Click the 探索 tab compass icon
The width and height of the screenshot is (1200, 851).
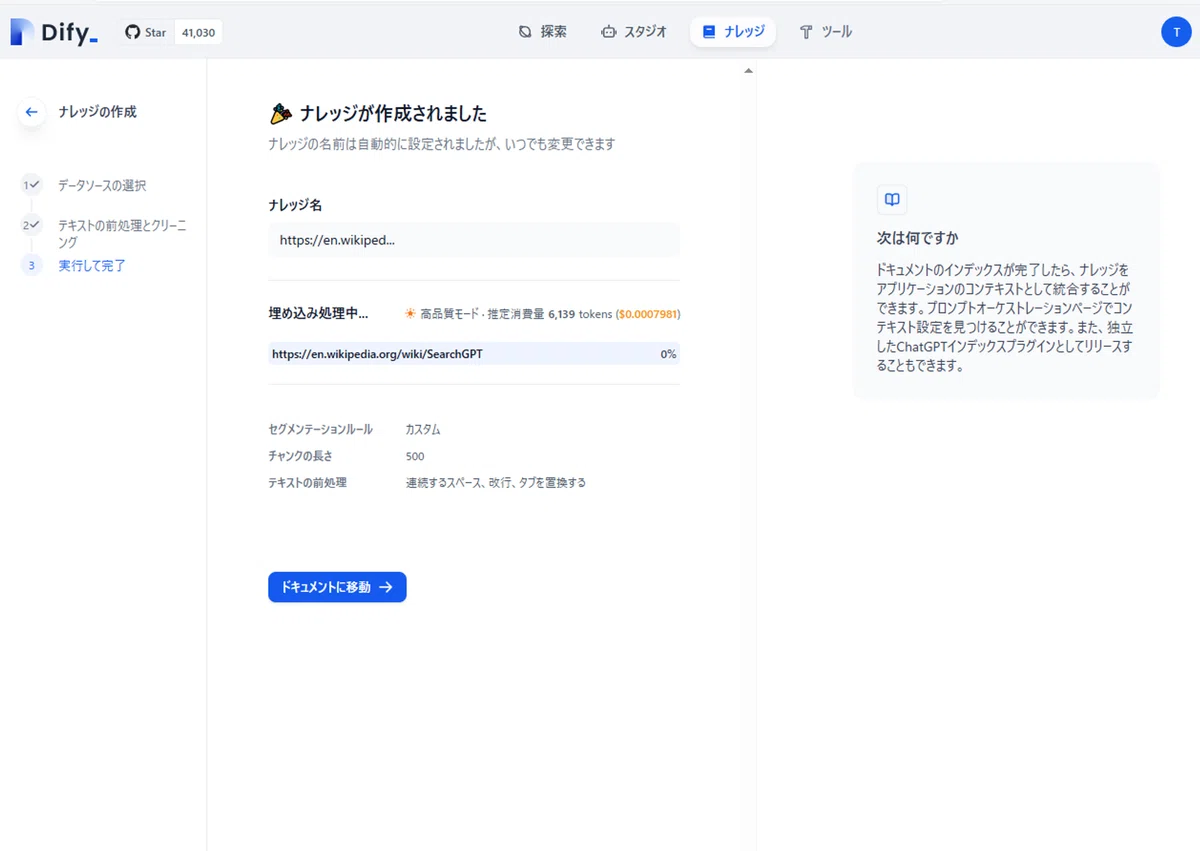pos(526,32)
